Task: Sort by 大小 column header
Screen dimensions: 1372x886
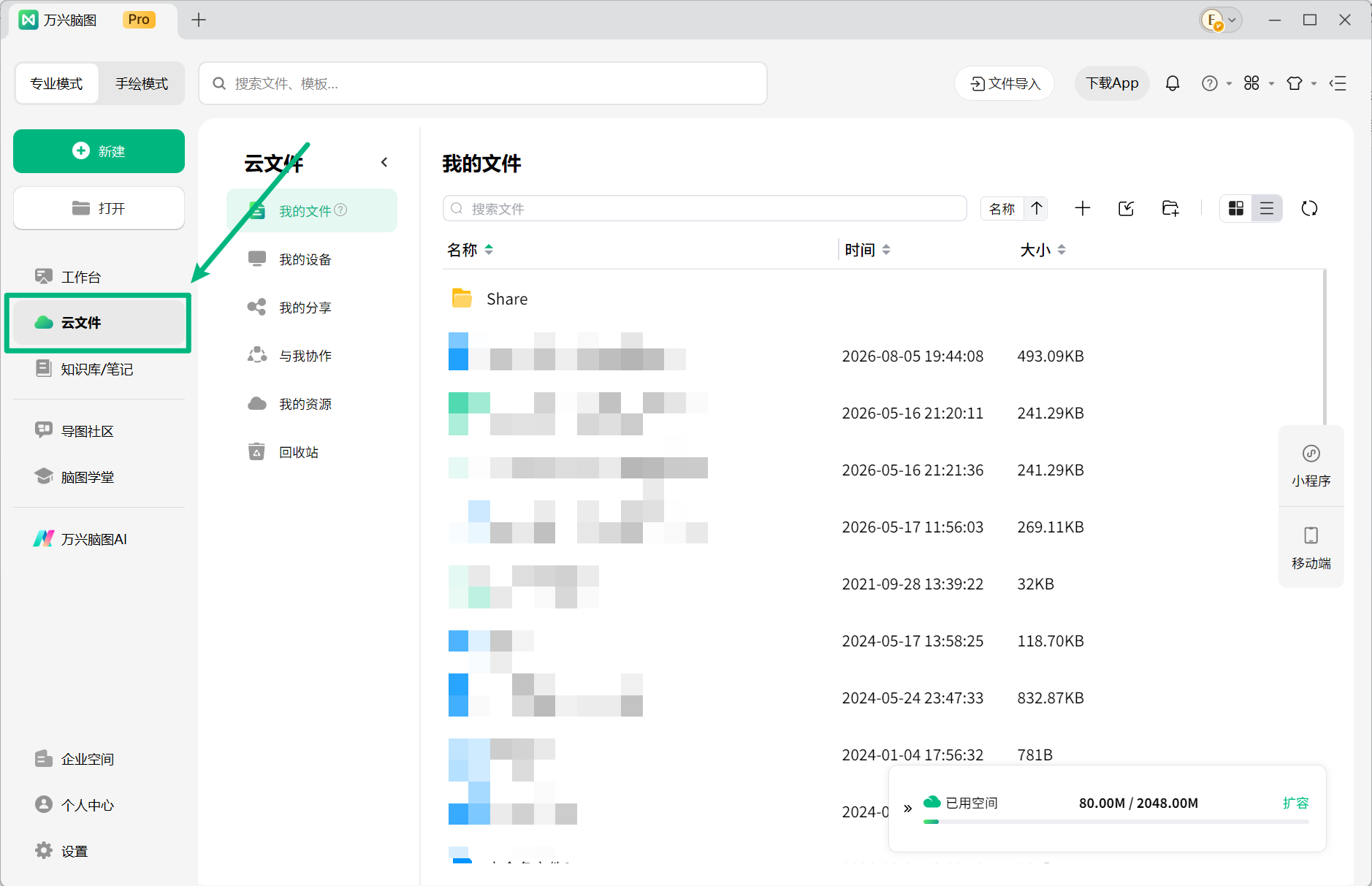Action: 1043,250
